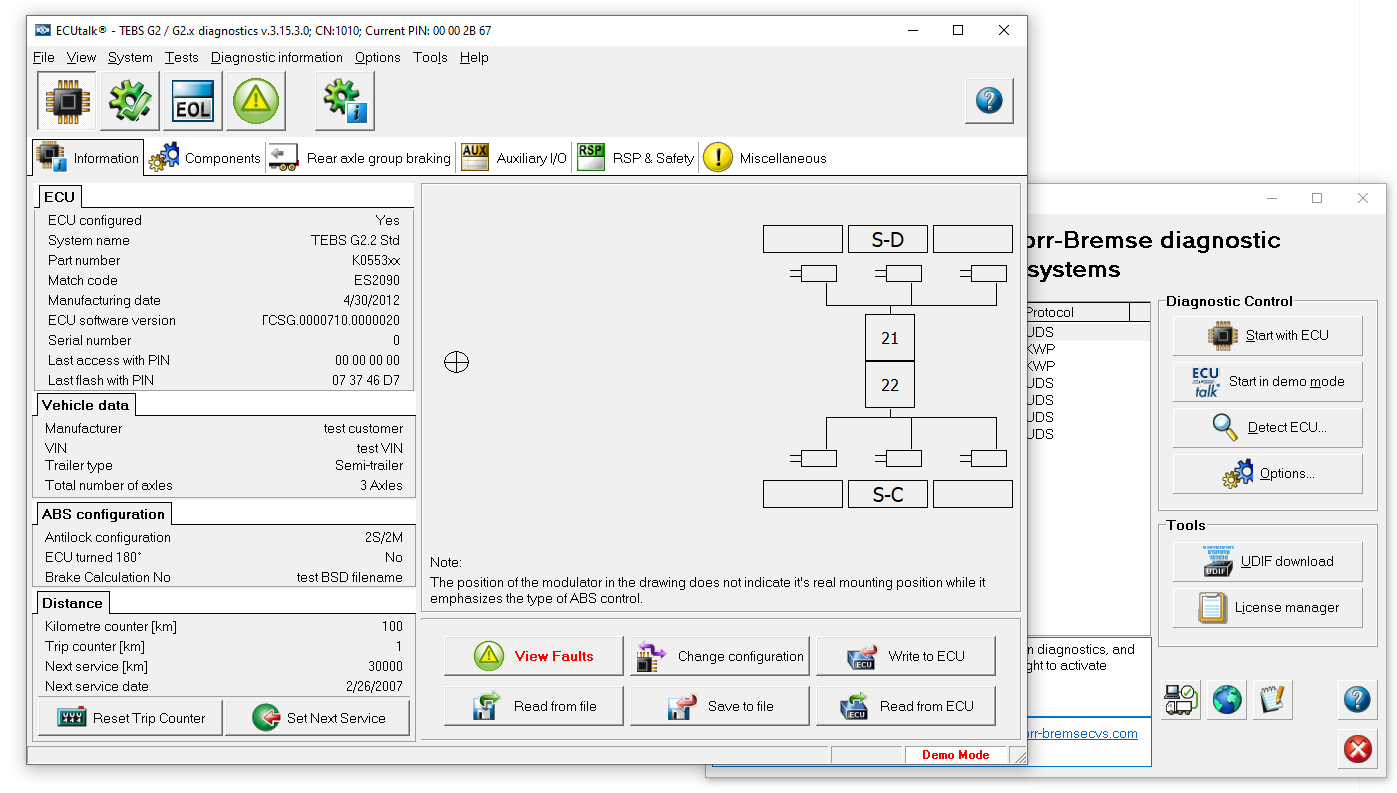Click the ECUtalk title bar app icon
Viewport: 1397px width, 793px height.
pos(43,30)
